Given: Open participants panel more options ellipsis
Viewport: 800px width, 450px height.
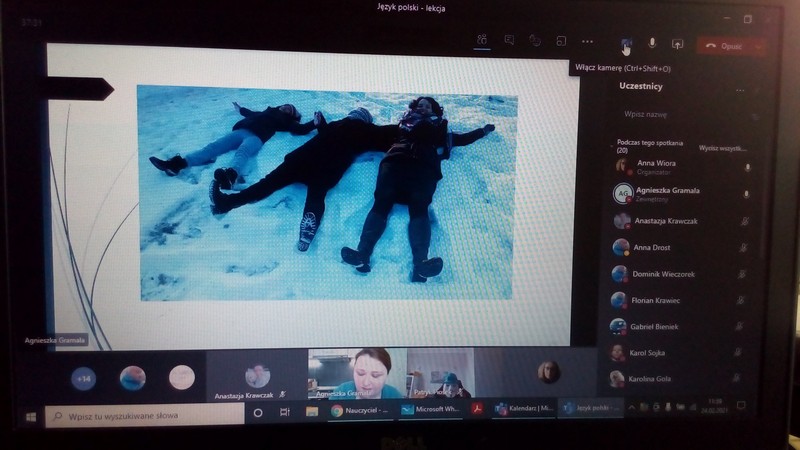Looking at the screenshot, I should click(x=740, y=89).
